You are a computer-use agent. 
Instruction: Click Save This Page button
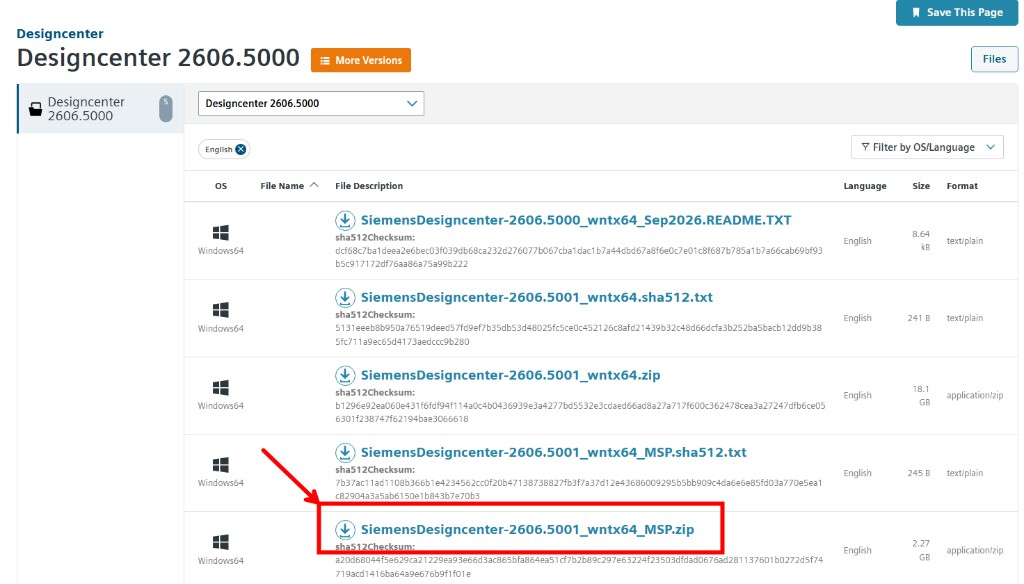tap(957, 12)
